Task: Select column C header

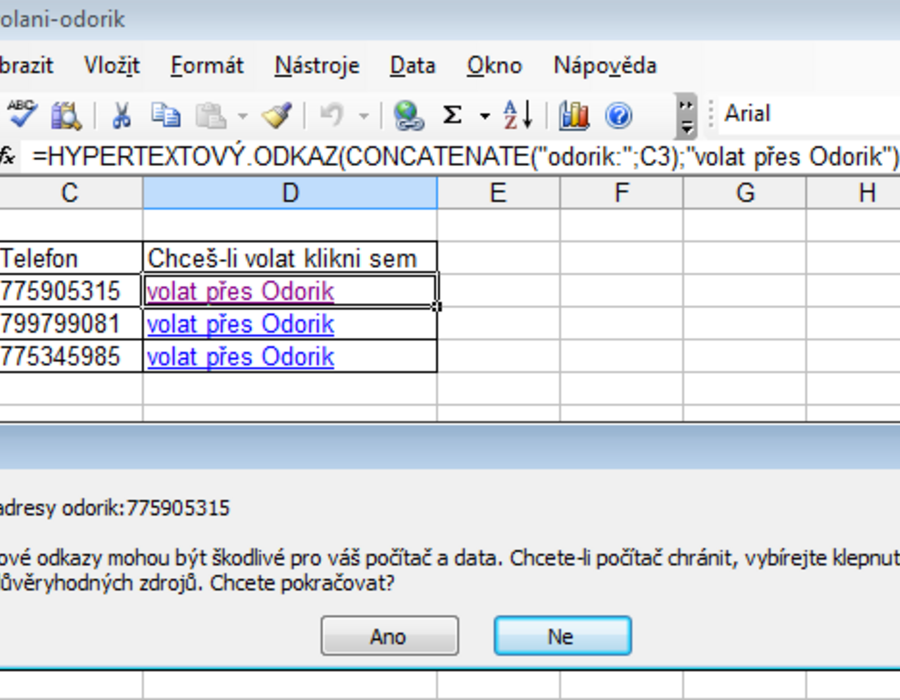Action: tap(70, 193)
